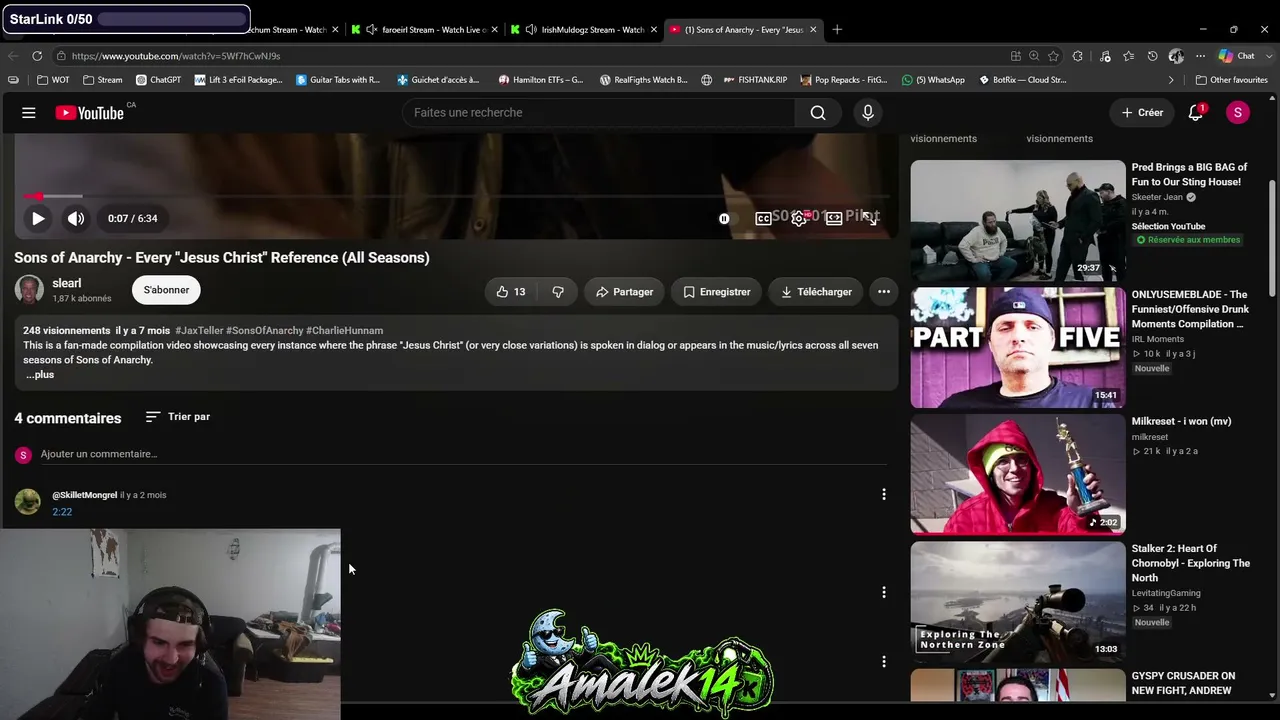Save the video with Enregistrer

716,292
